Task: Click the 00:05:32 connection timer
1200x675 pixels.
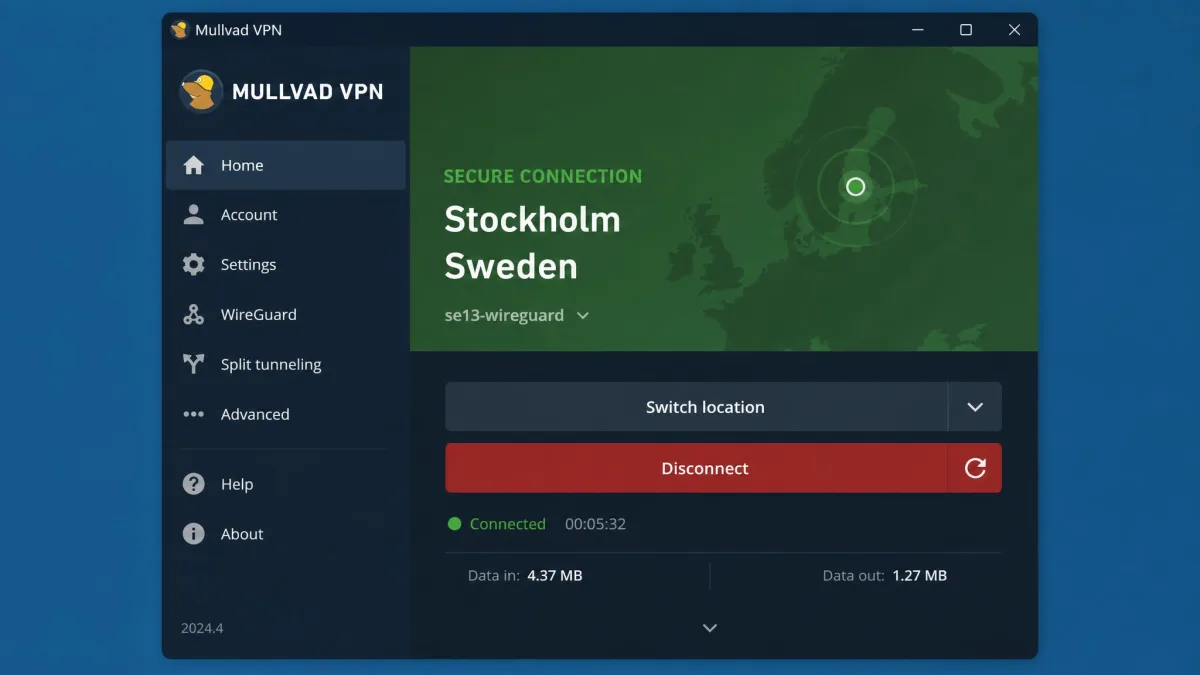Action: pos(595,524)
